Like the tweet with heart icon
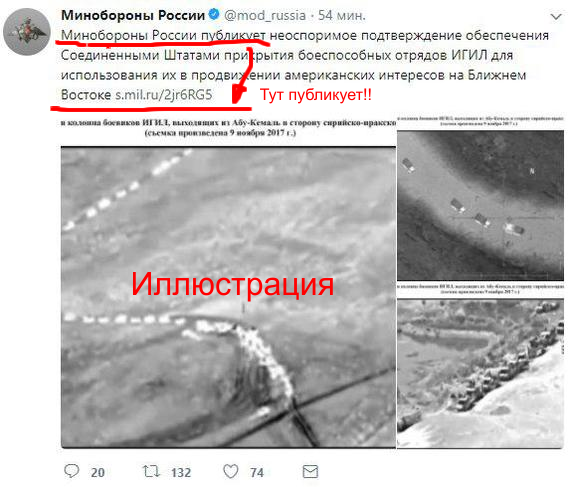Image resolution: width=570 pixels, height=487 pixels. coord(230,471)
